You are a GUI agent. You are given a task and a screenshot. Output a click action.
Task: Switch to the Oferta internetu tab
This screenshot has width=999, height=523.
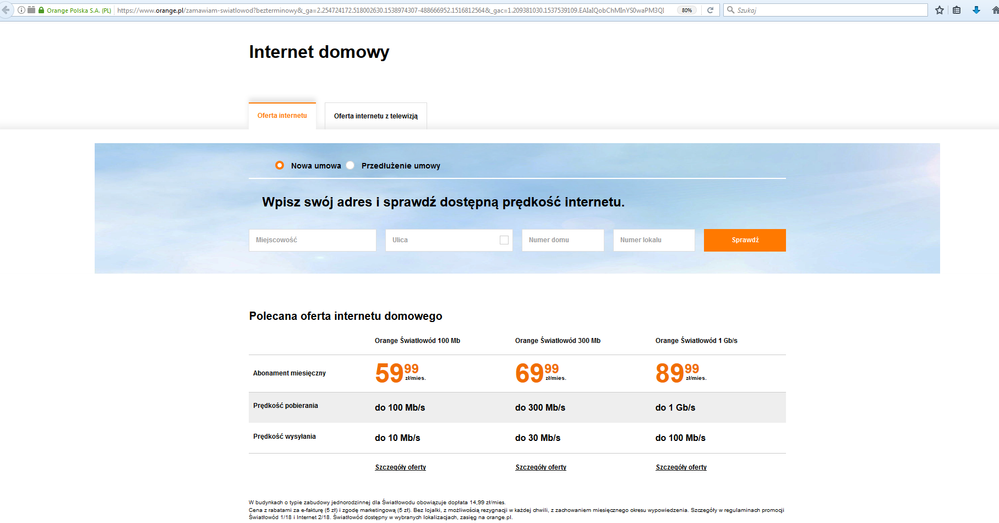pyautogui.click(x=282, y=116)
